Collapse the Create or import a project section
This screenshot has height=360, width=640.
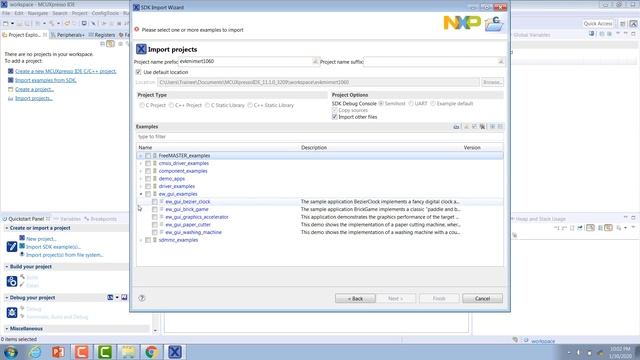tap(7, 228)
